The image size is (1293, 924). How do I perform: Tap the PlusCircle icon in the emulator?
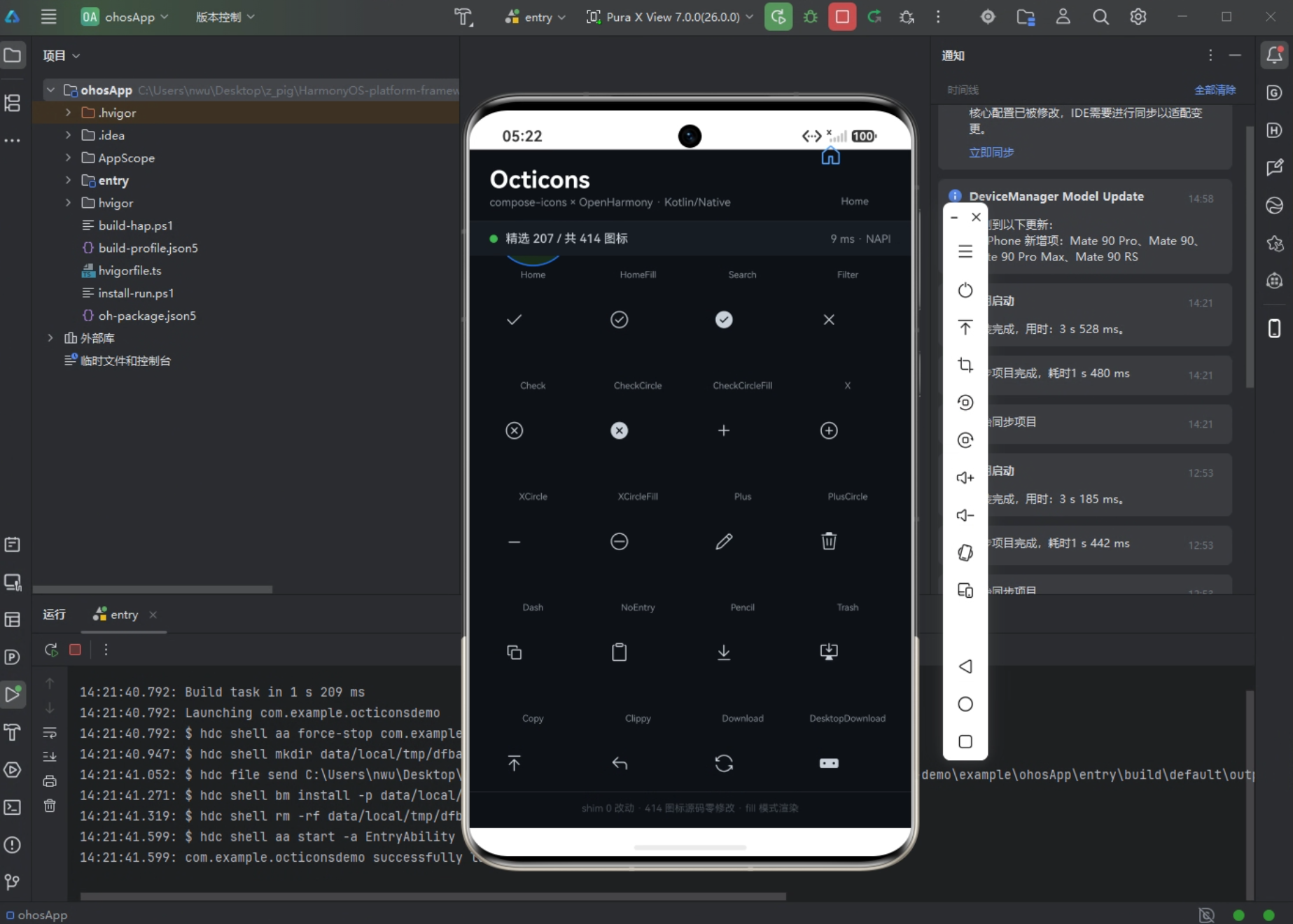pyautogui.click(x=829, y=430)
